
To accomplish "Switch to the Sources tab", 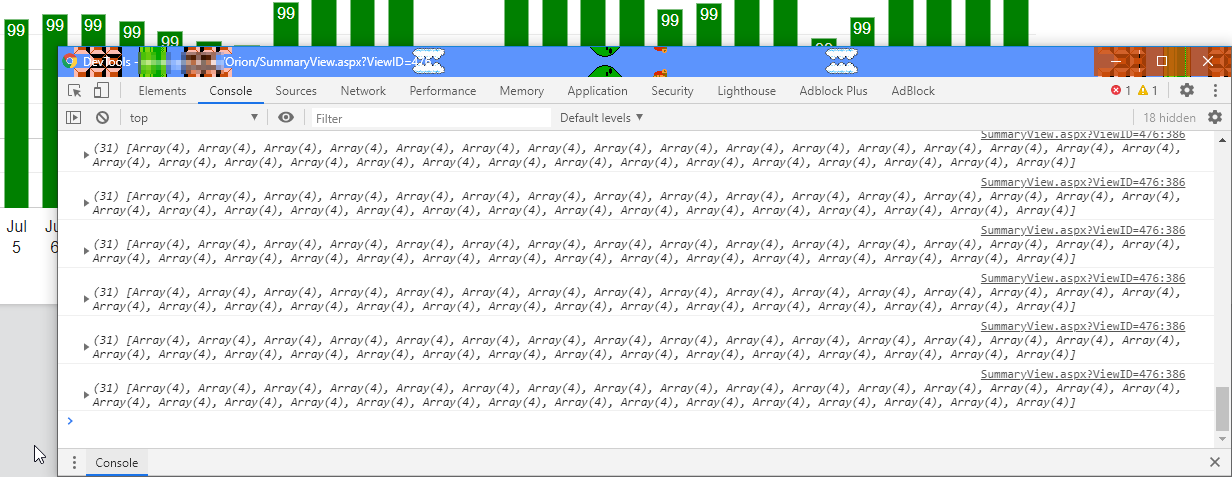I will point(296,91).
